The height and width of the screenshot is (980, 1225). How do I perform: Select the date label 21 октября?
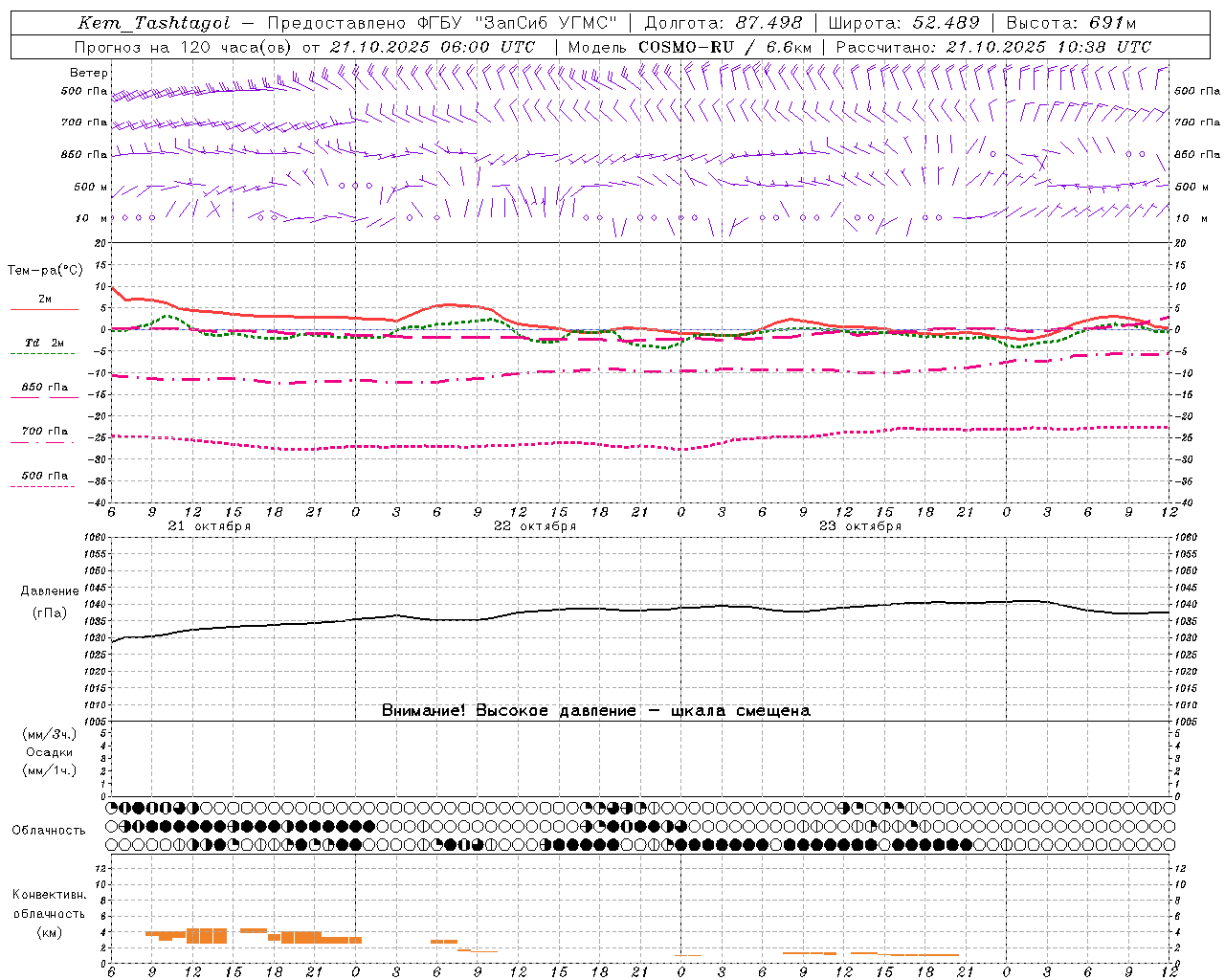tap(210, 526)
